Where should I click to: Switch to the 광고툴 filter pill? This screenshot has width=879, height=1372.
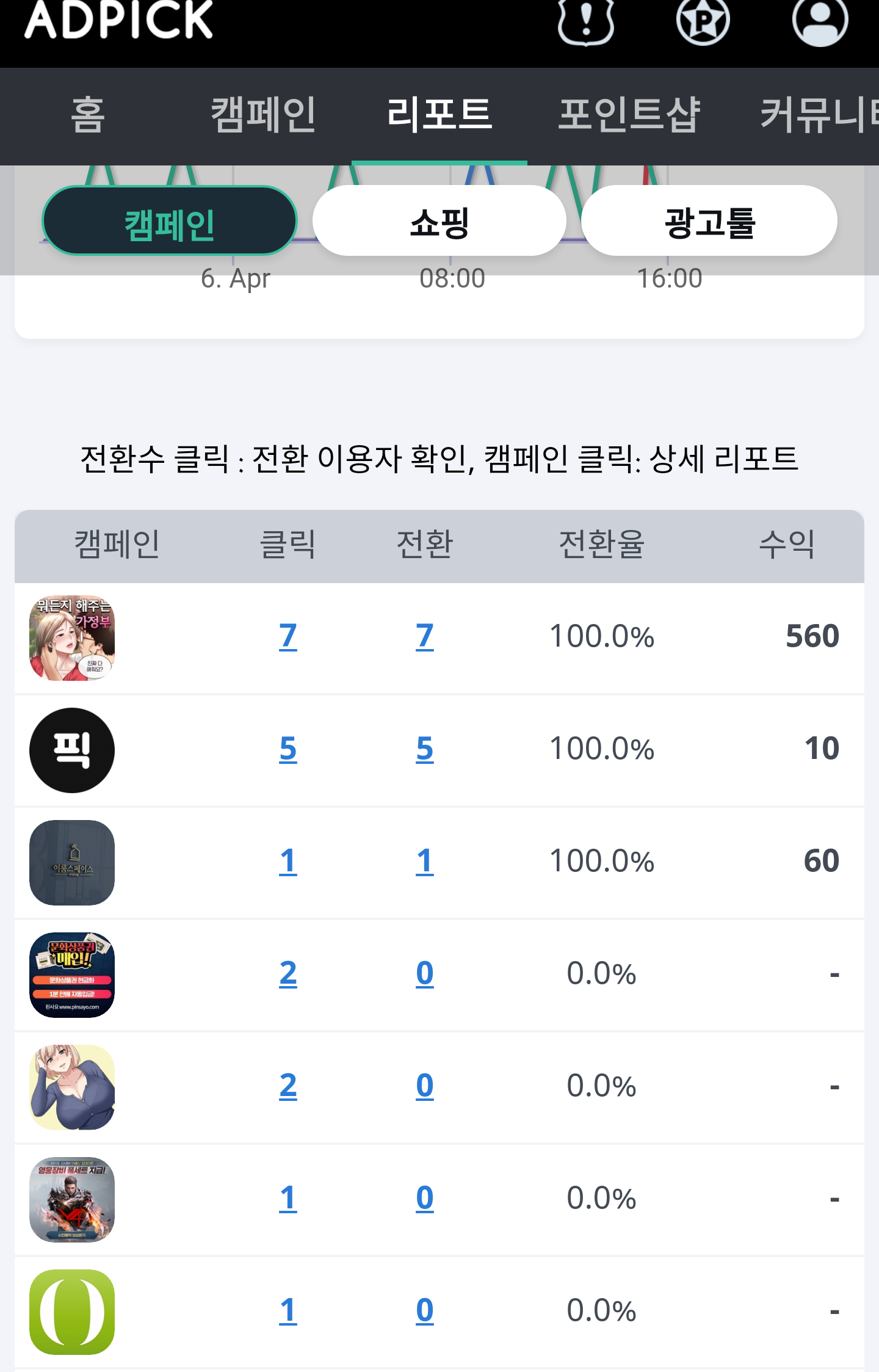(709, 221)
